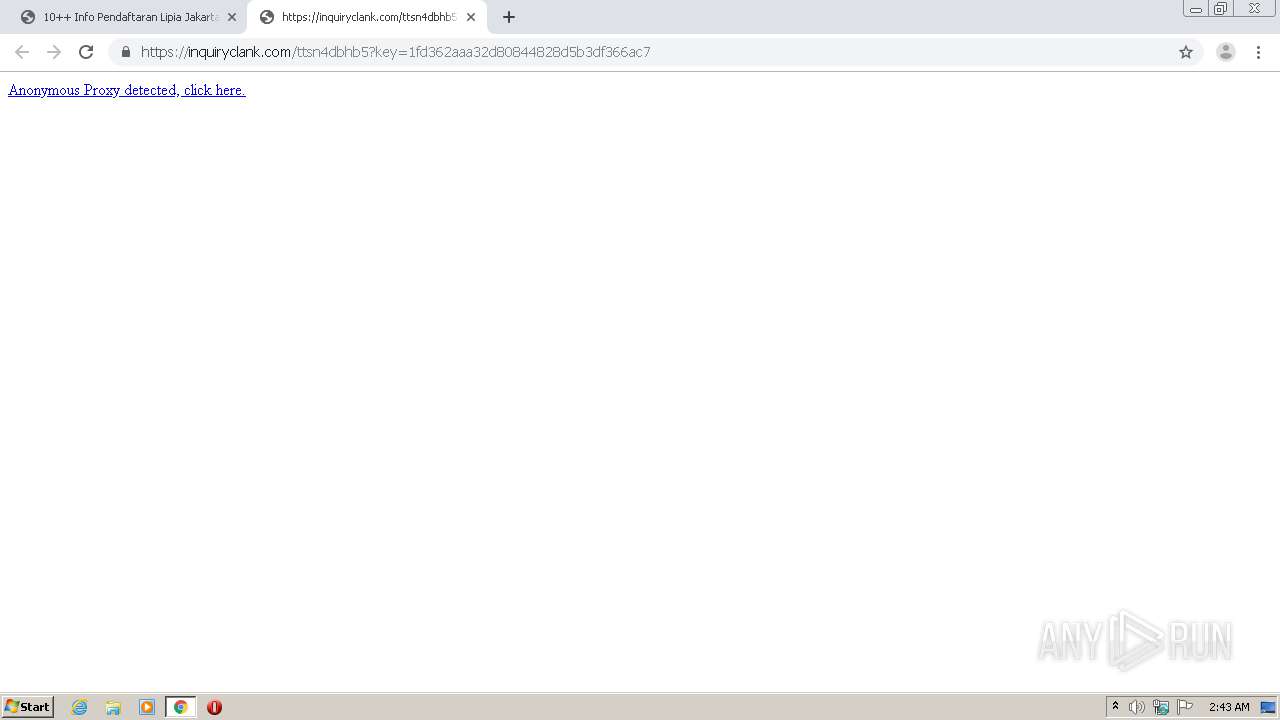The height and width of the screenshot is (720, 1280).
Task: Open the red shield antivirus taskbar icon
Action: pyautogui.click(x=214, y=707)
